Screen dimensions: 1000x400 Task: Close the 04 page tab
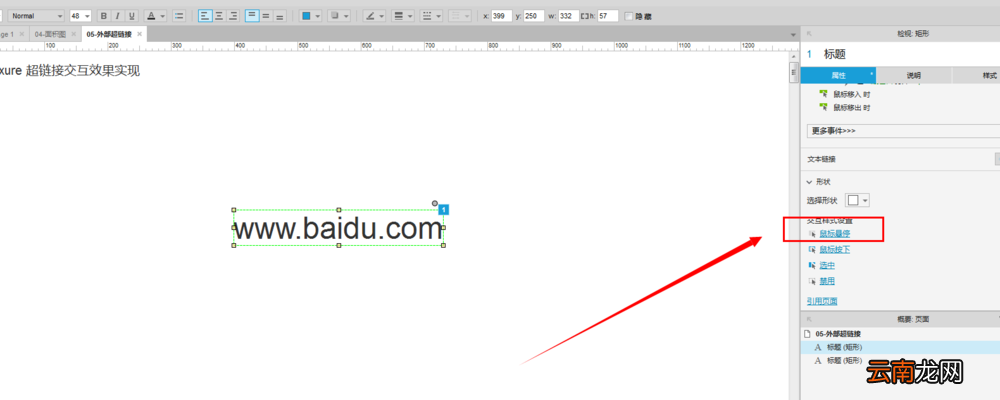(x=73, y=34)
